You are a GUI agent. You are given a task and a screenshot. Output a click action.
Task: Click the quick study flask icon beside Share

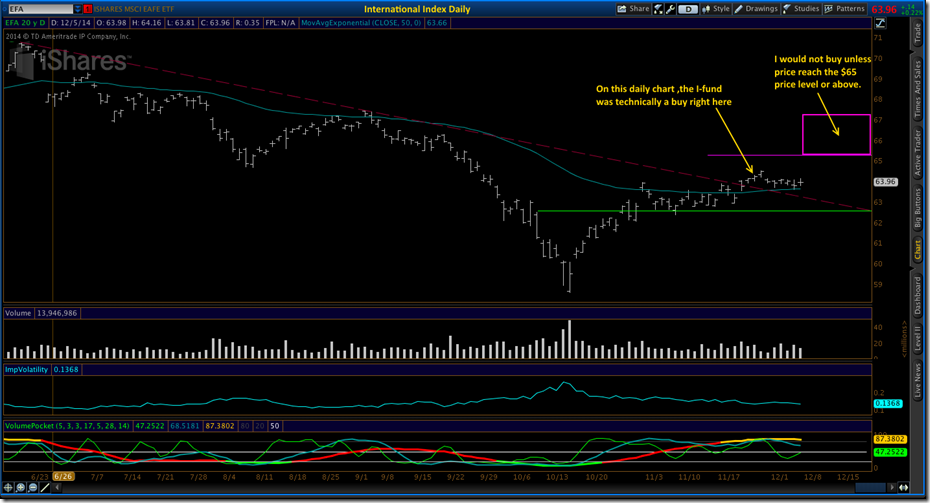[x=659, y=9]
